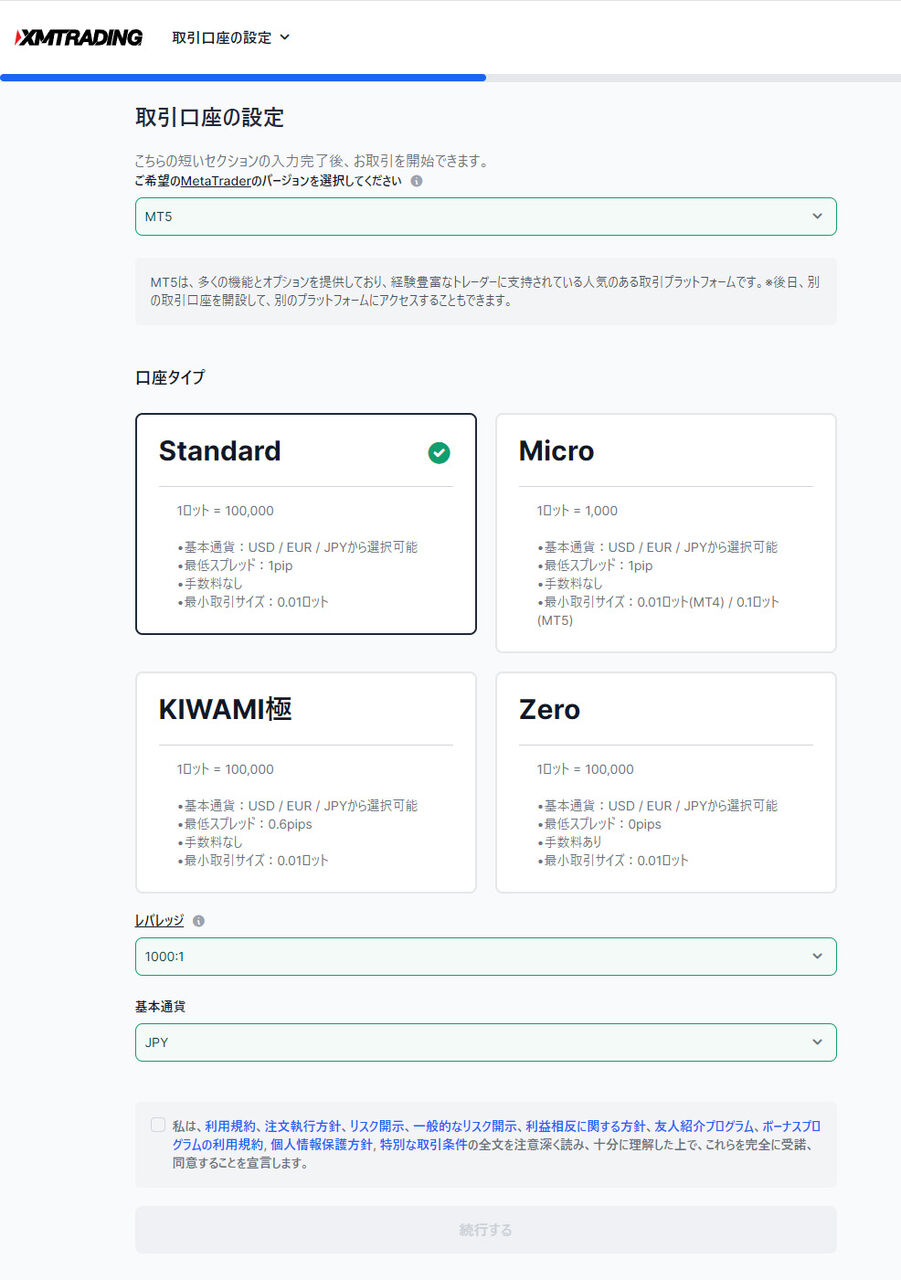Click the 取引口座の設定 page heading

point(210,118)
